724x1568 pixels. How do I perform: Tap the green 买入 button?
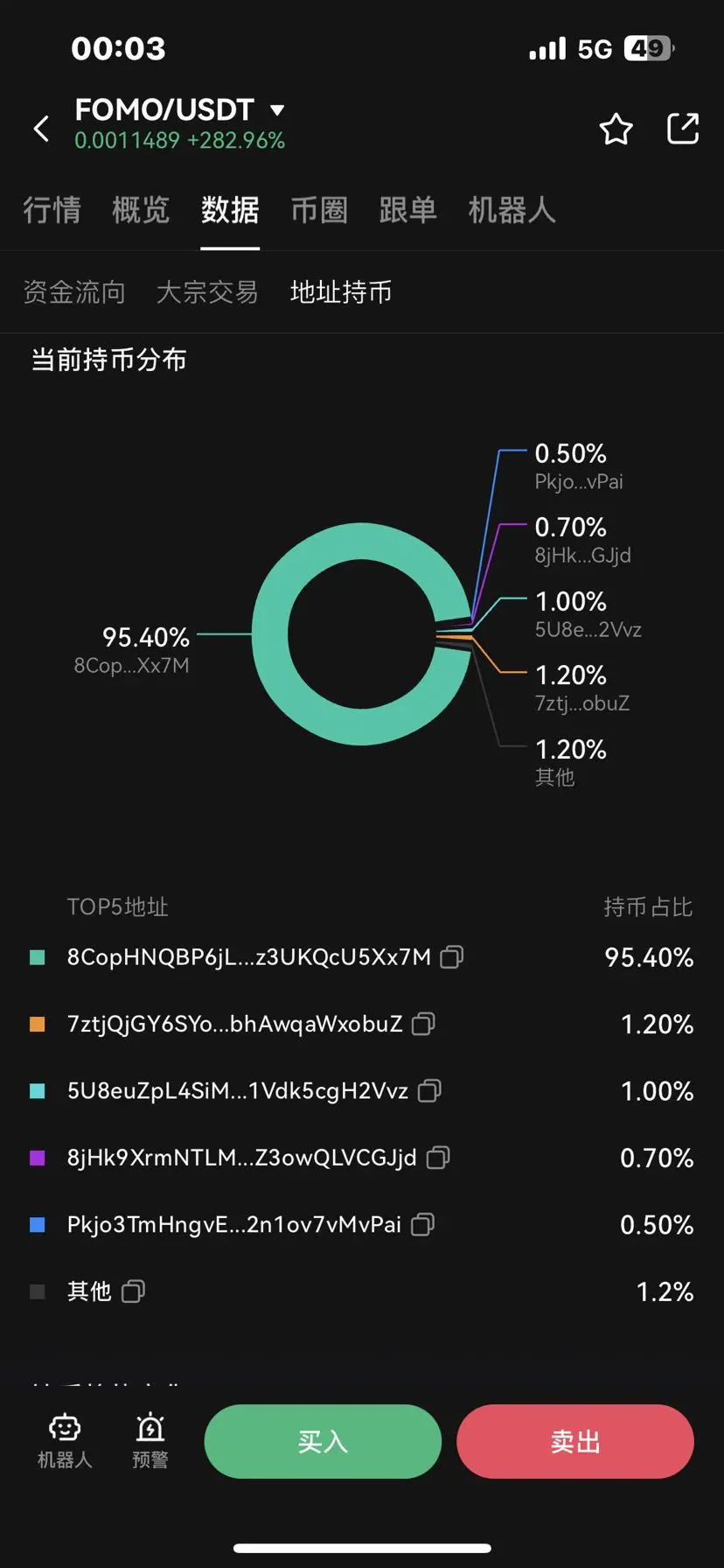pos(323,1441)
